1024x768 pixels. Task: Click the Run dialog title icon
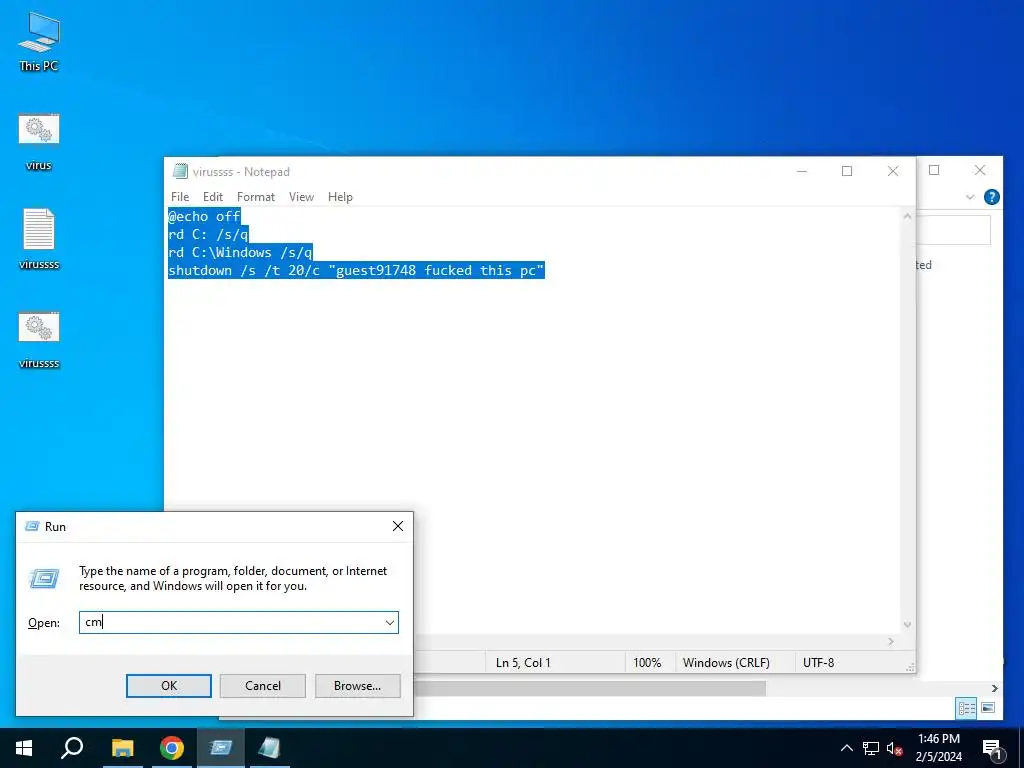(31, 526)
